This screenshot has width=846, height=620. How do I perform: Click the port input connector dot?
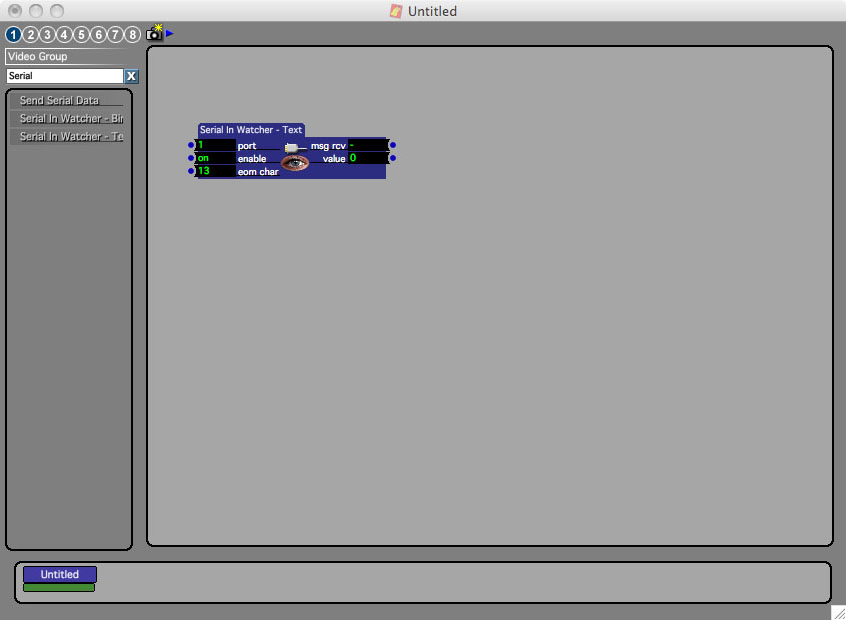pos(191,146)
